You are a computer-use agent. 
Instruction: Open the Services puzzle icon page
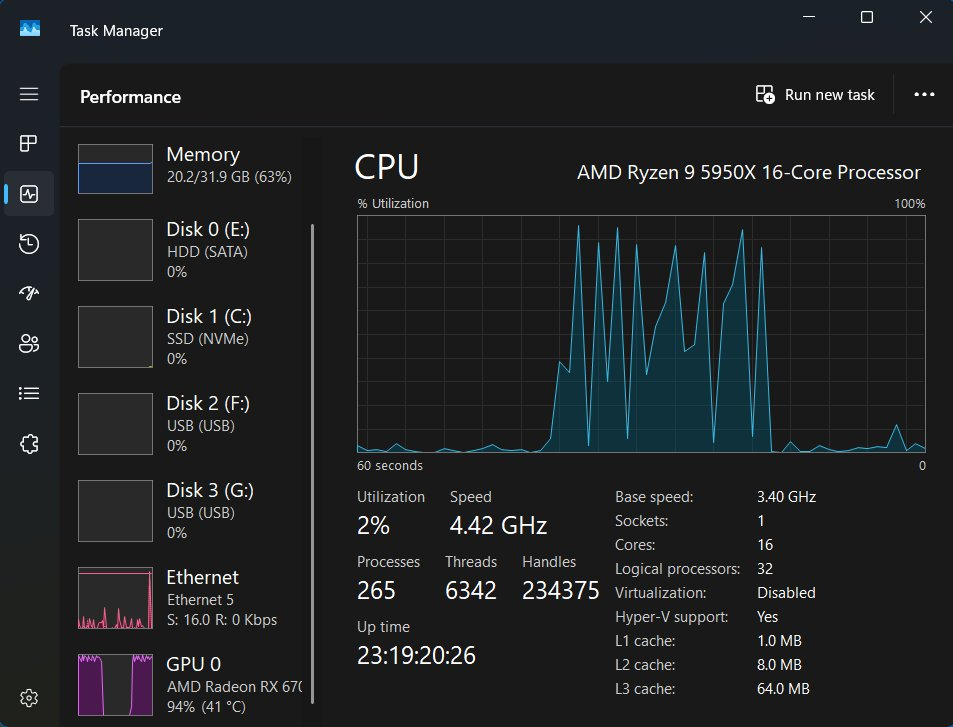pyautogui.click(x=29, y=444)
